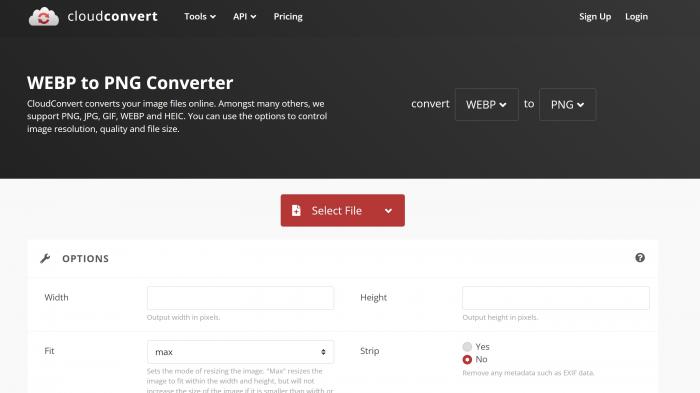
Task: Open the options help question-mark icon
Action: pyautogui.click(x=640, y=258)
